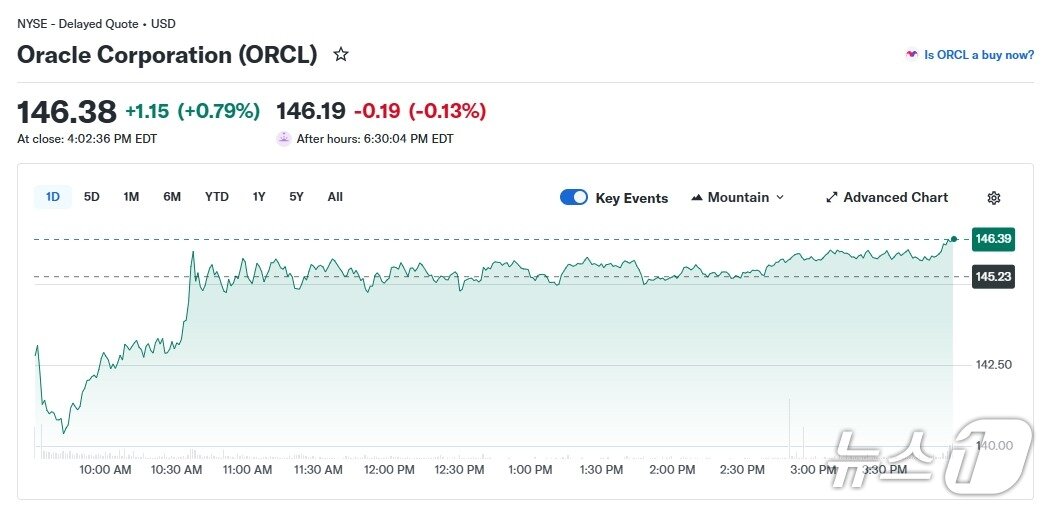Show the 1M chart range
Screen dimensions: 1048x510
[x=131, y=197]
